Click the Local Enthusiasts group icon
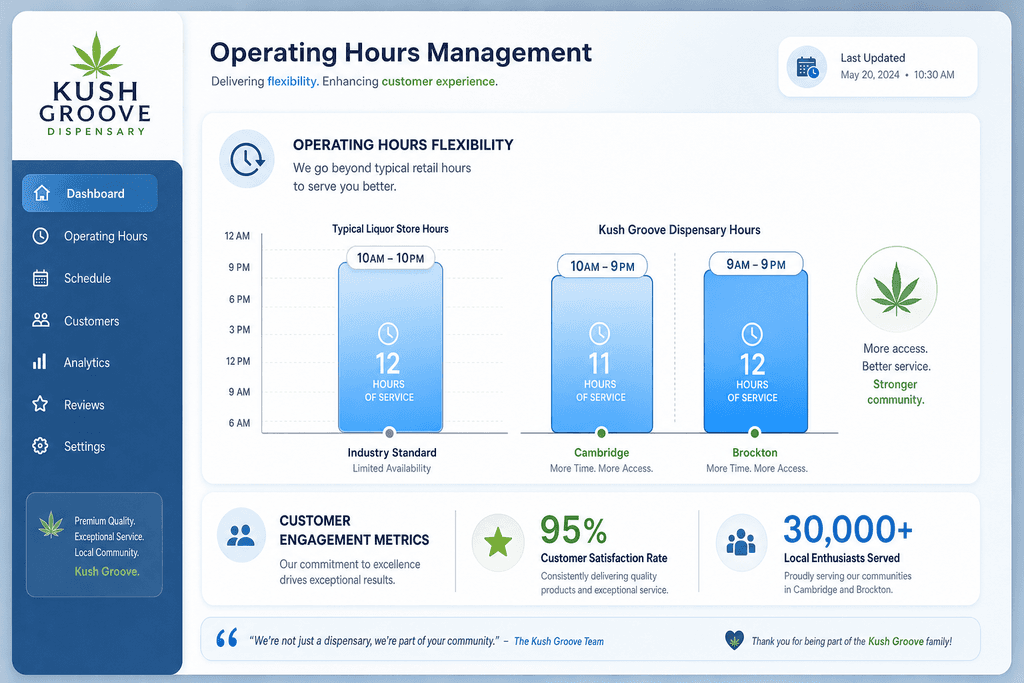The height and width of the screenshot is (683, 1024). 741,542
